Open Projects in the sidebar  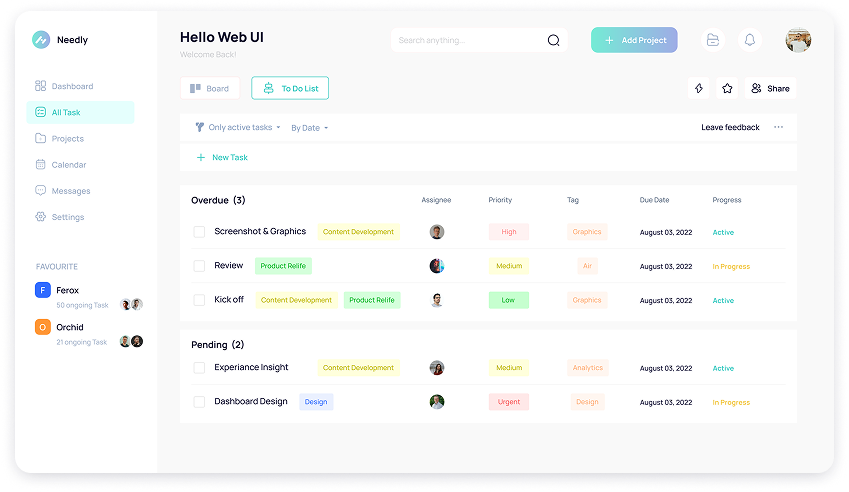pyautogui.click(x=60, y=139)
